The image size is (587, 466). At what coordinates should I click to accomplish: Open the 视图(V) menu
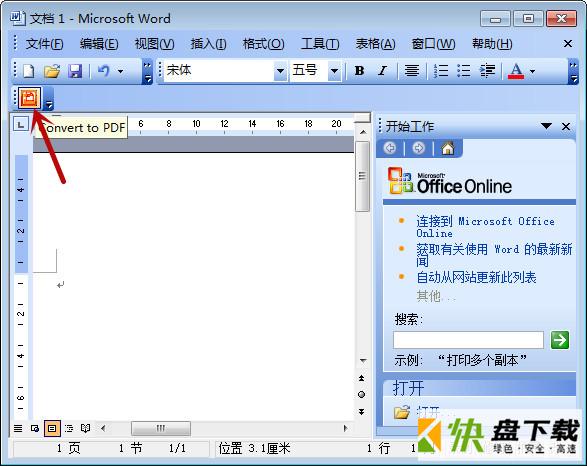tap(154, 44)
